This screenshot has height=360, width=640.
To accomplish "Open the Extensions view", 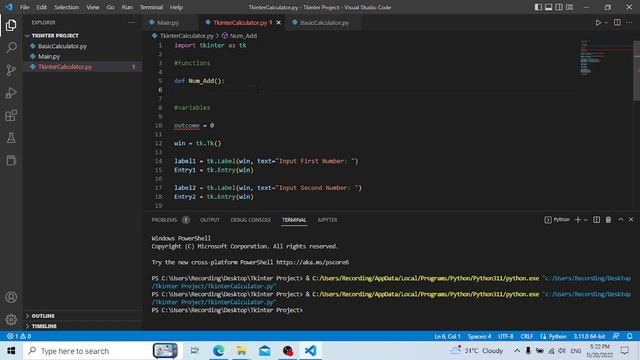I will 11,116.
